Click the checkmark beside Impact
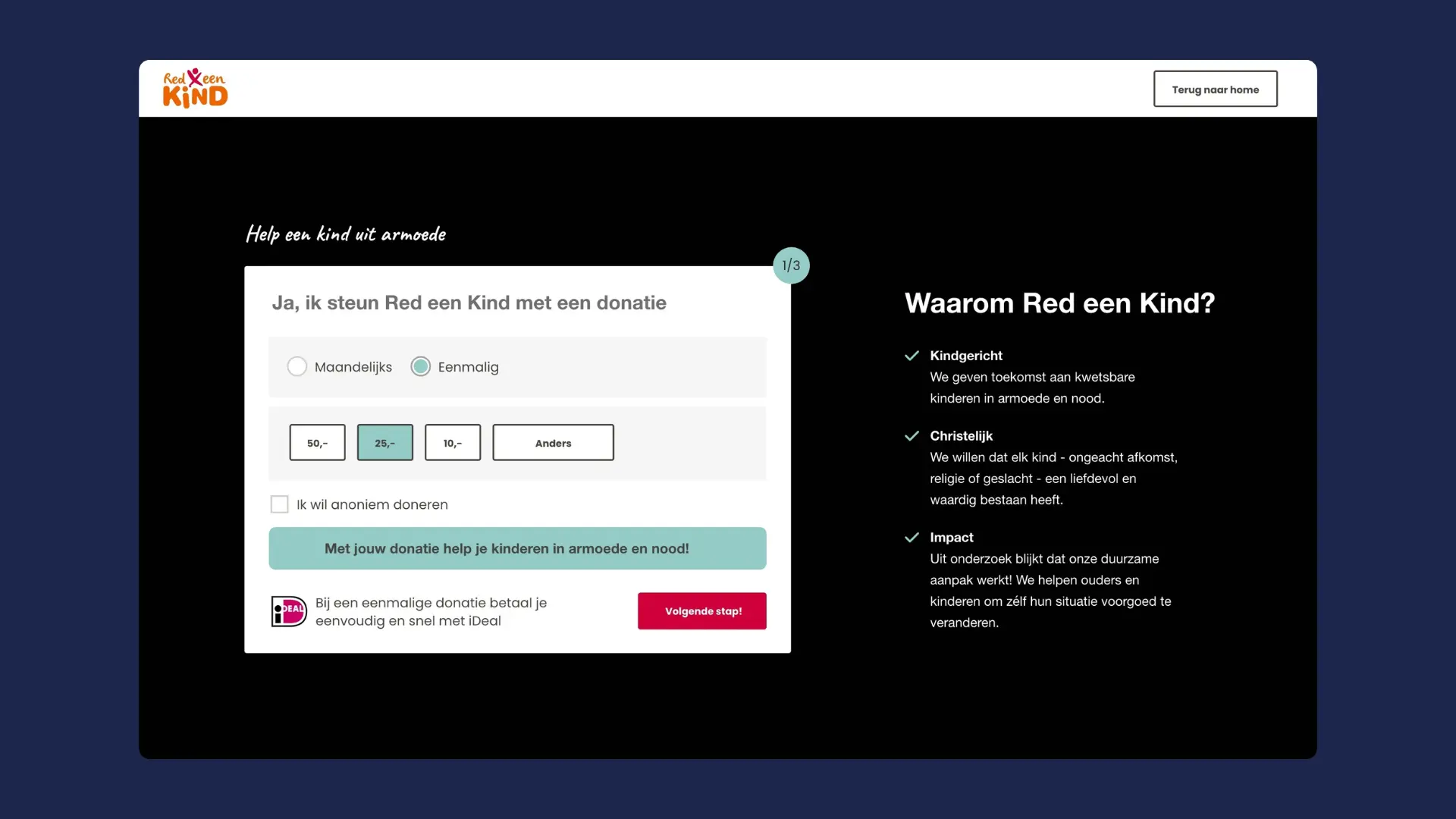 pyautogui.click(x=912, y=537)
